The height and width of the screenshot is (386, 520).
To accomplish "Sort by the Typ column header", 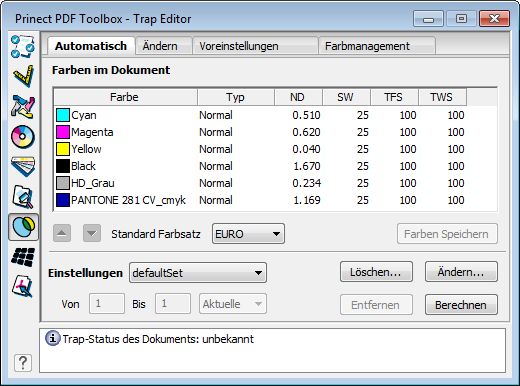I will (x=236, y=97).
